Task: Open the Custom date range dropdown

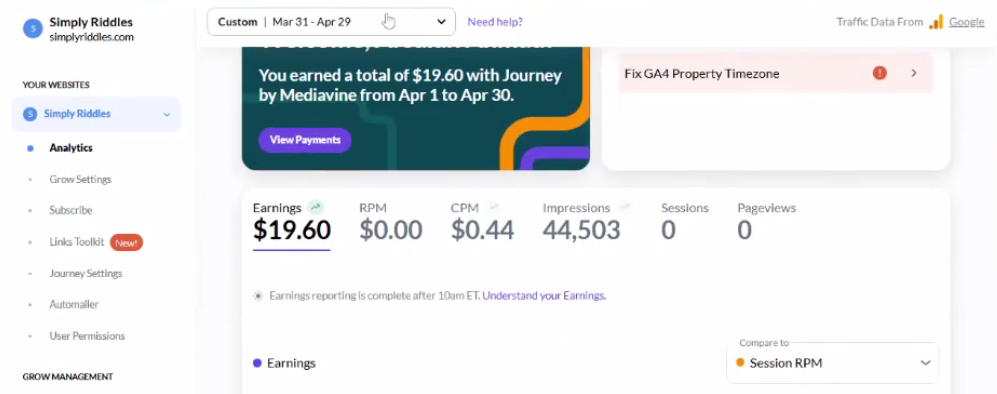Action: 331,22
